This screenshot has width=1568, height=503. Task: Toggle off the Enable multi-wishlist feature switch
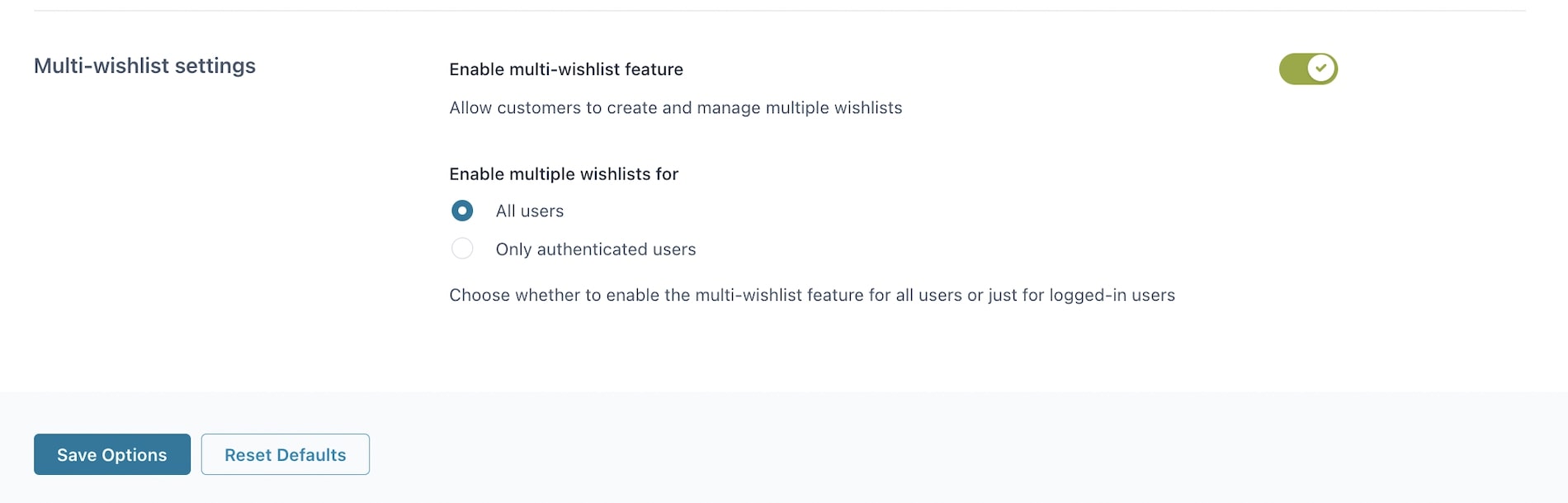click(1308, 69)
